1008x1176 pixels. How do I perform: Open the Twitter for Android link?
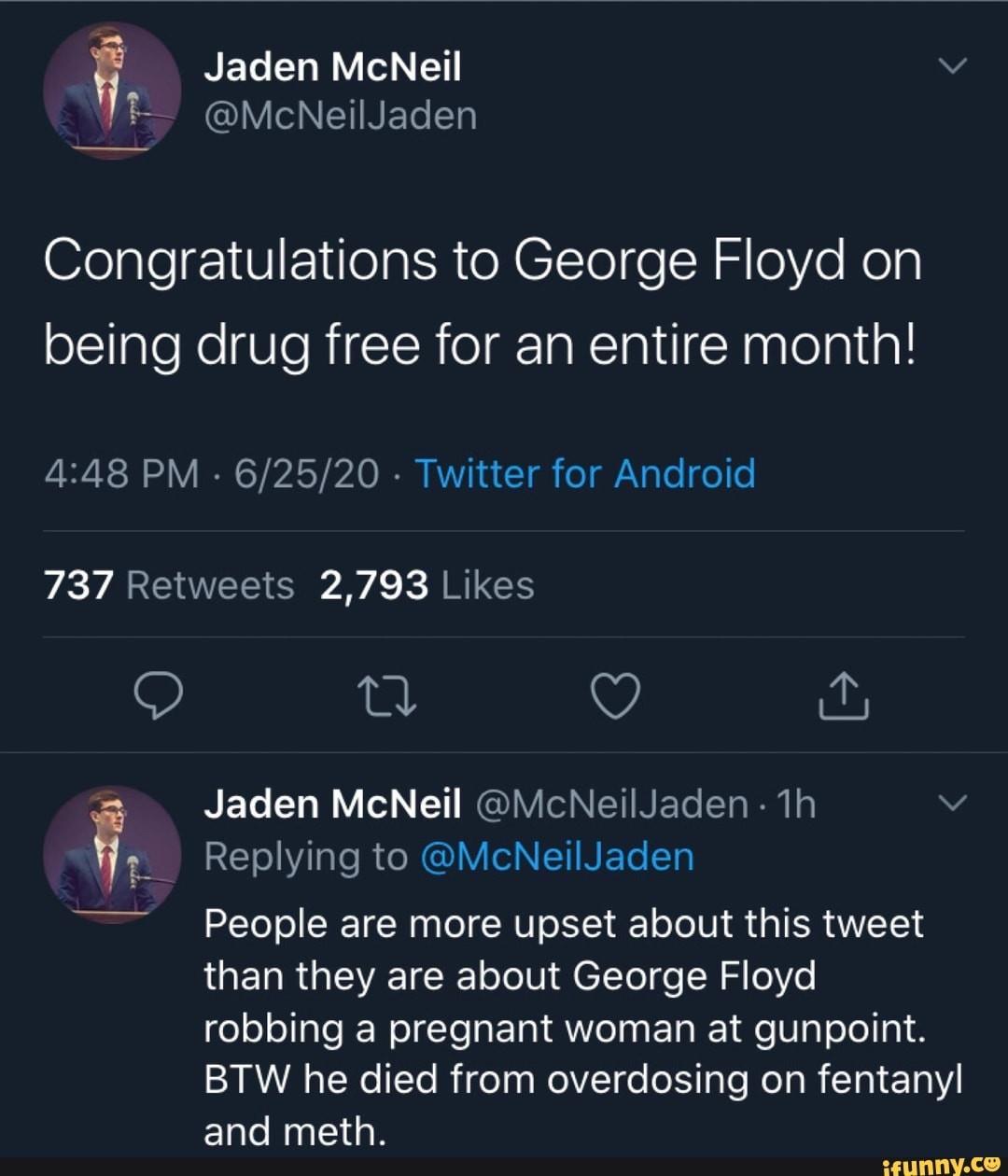[x=584, y=474]
